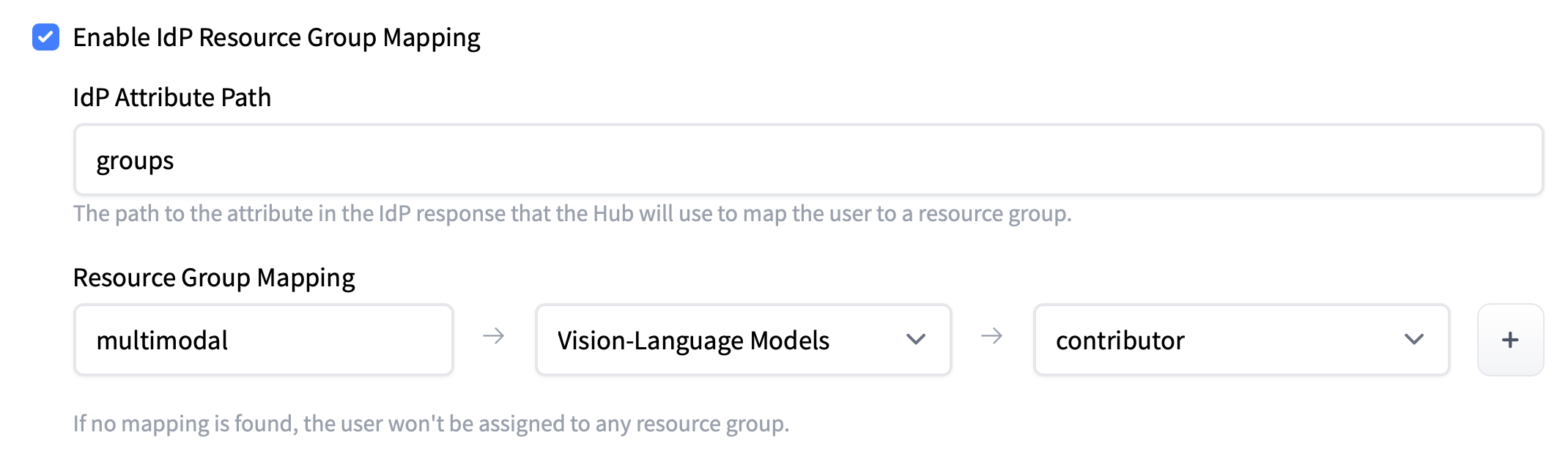This screenshot has height=457, width=1568.
Task: Click the "Vision-Language Models" selected value text
Action: (x=693, y=341)
